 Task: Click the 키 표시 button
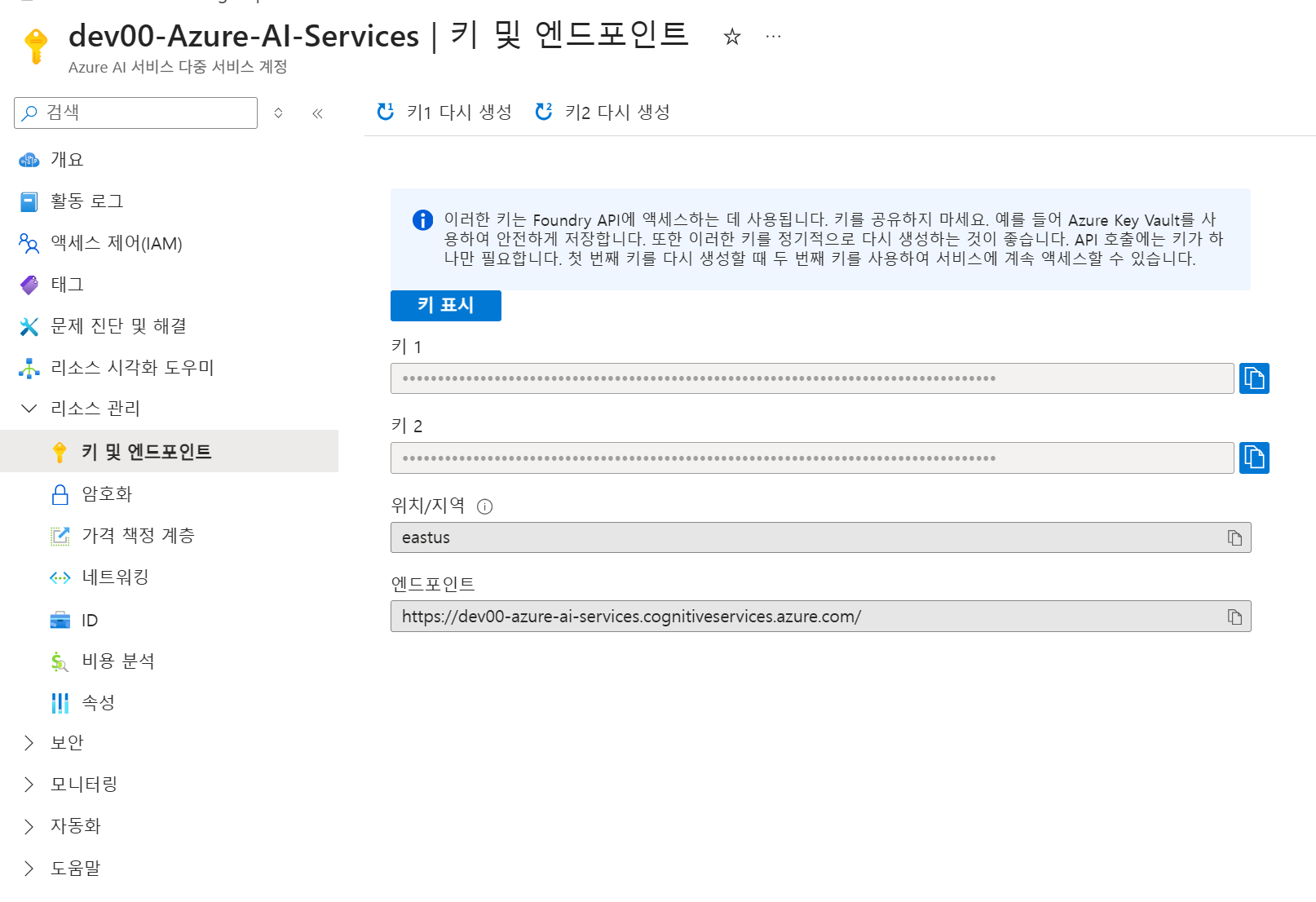446,306
